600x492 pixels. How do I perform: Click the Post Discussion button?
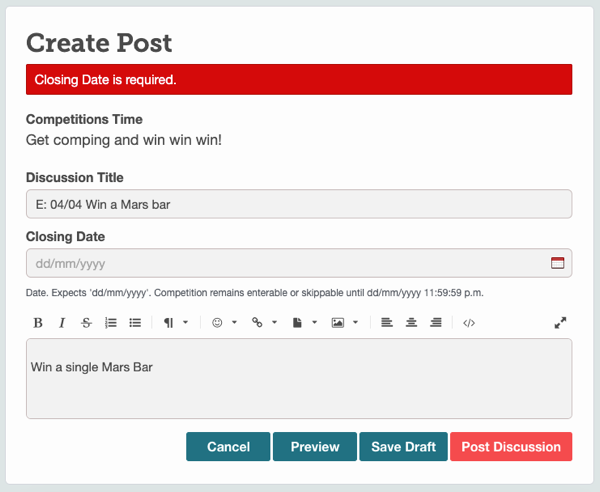pos(511,446)
